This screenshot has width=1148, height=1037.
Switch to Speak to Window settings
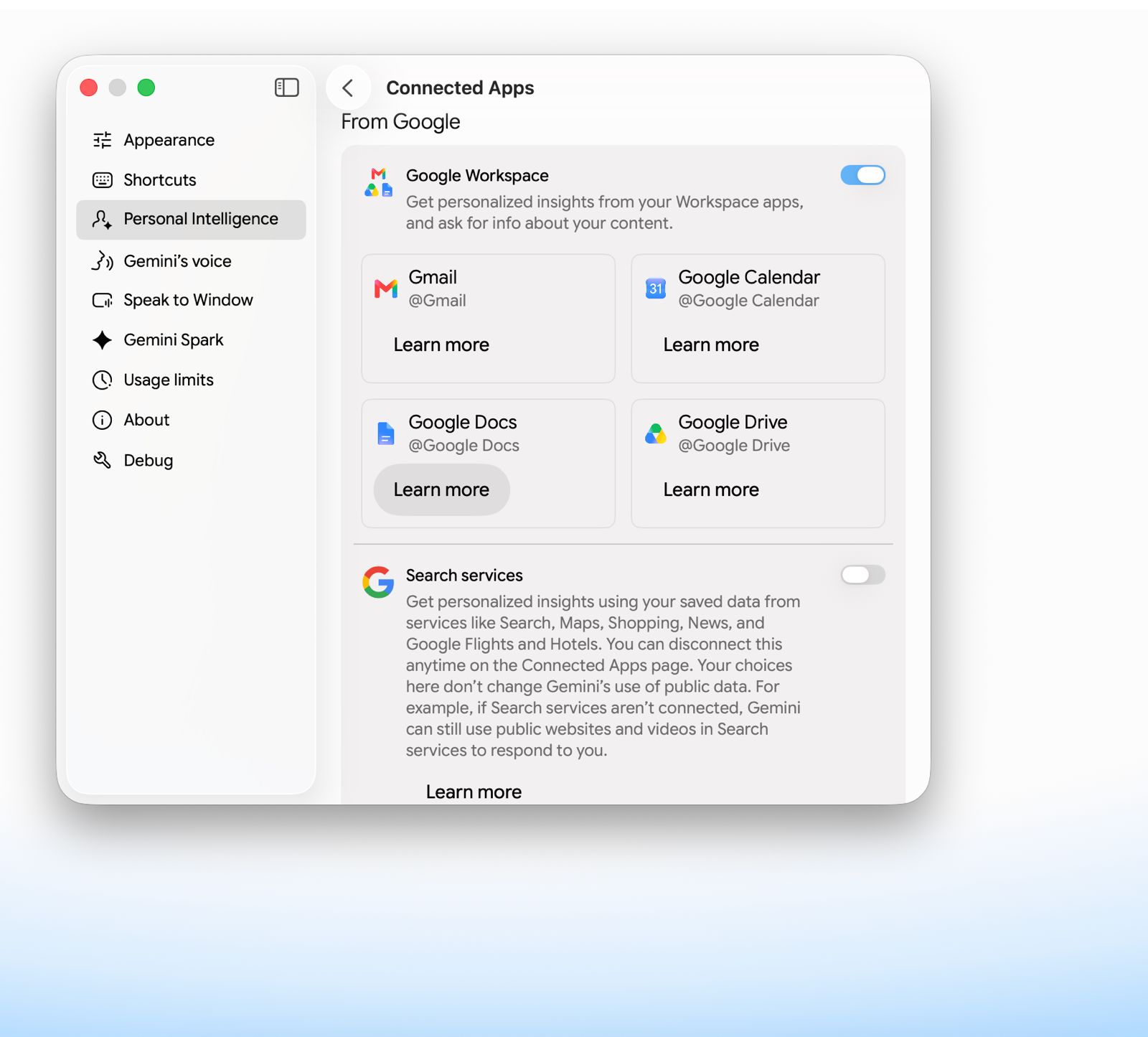tap(191, 300)
